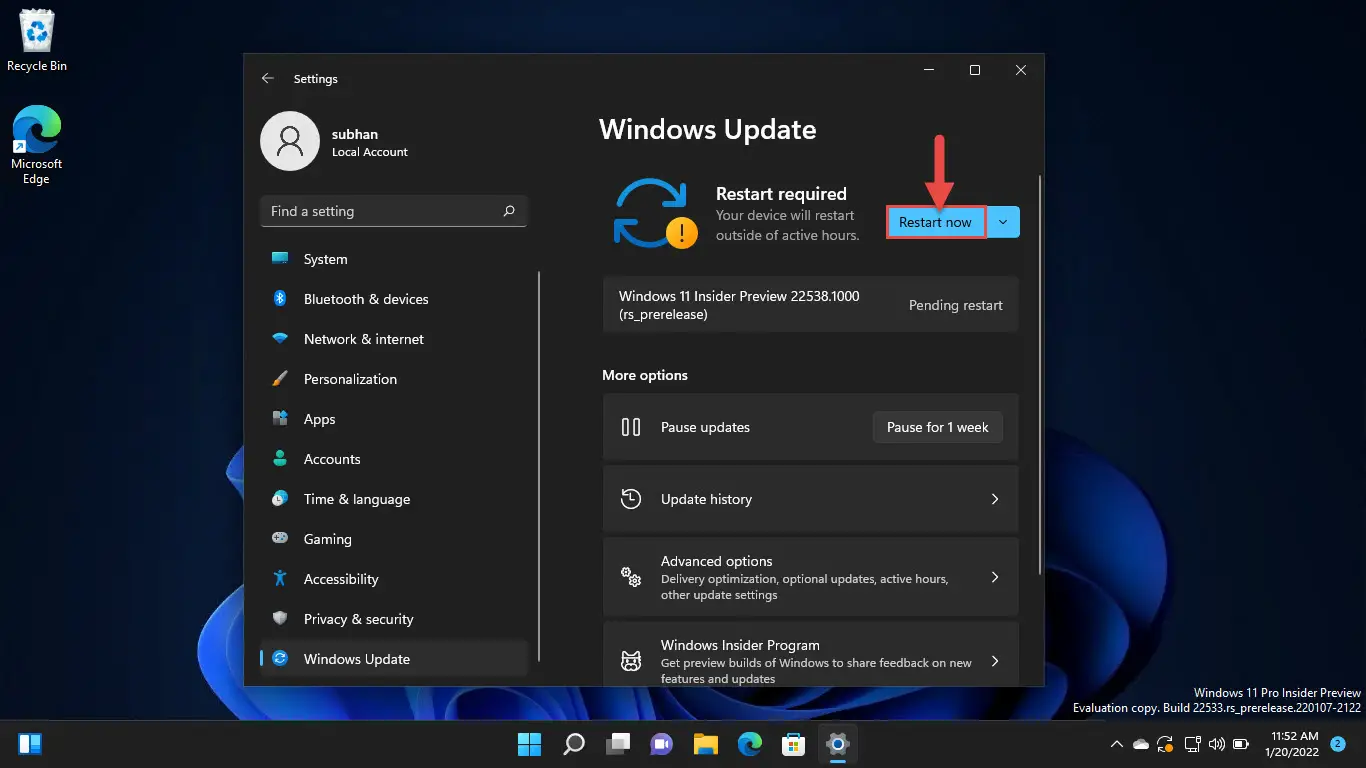1366x768 pixels.
Task: Open the Advanced options row
Action: pos(810,577)
